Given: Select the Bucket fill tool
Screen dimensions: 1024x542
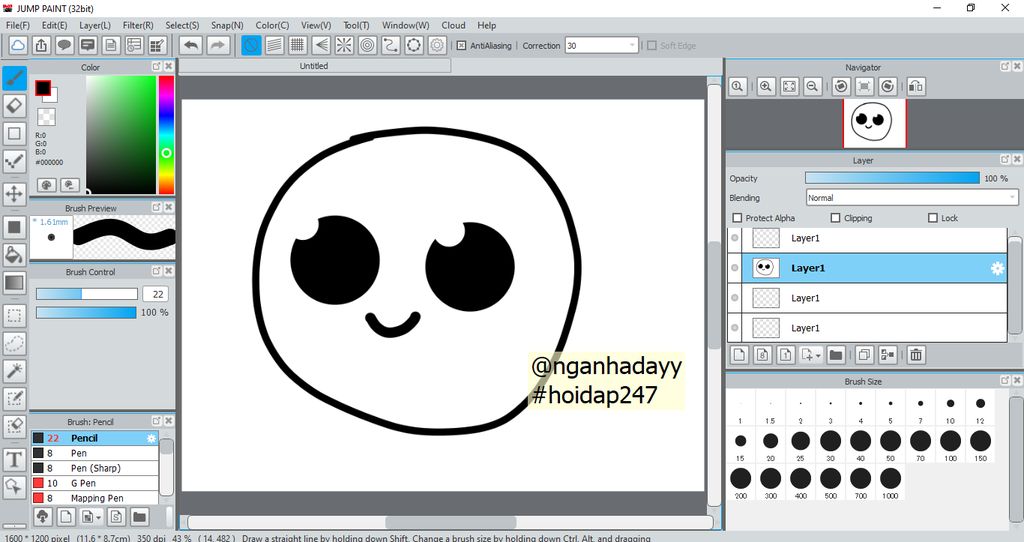Looking at the screenshot, I should [x=15, y=255].
